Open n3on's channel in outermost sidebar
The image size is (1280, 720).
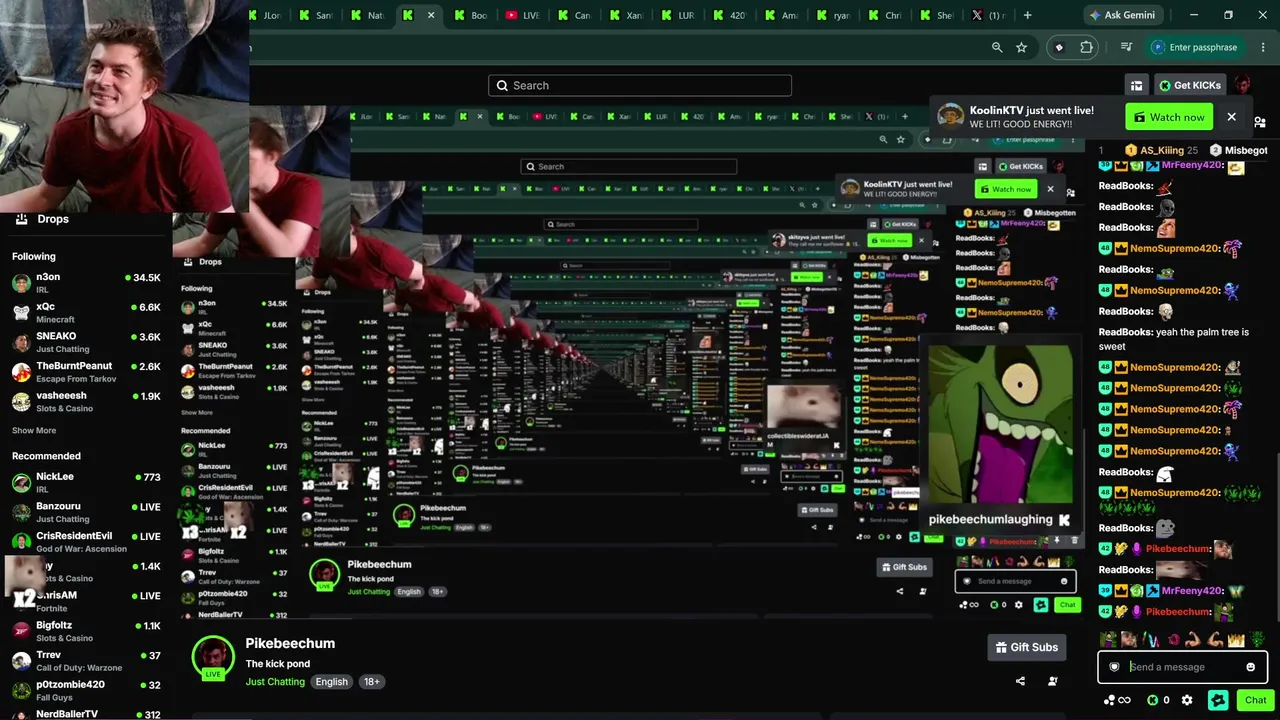click(x=86, y=283)
